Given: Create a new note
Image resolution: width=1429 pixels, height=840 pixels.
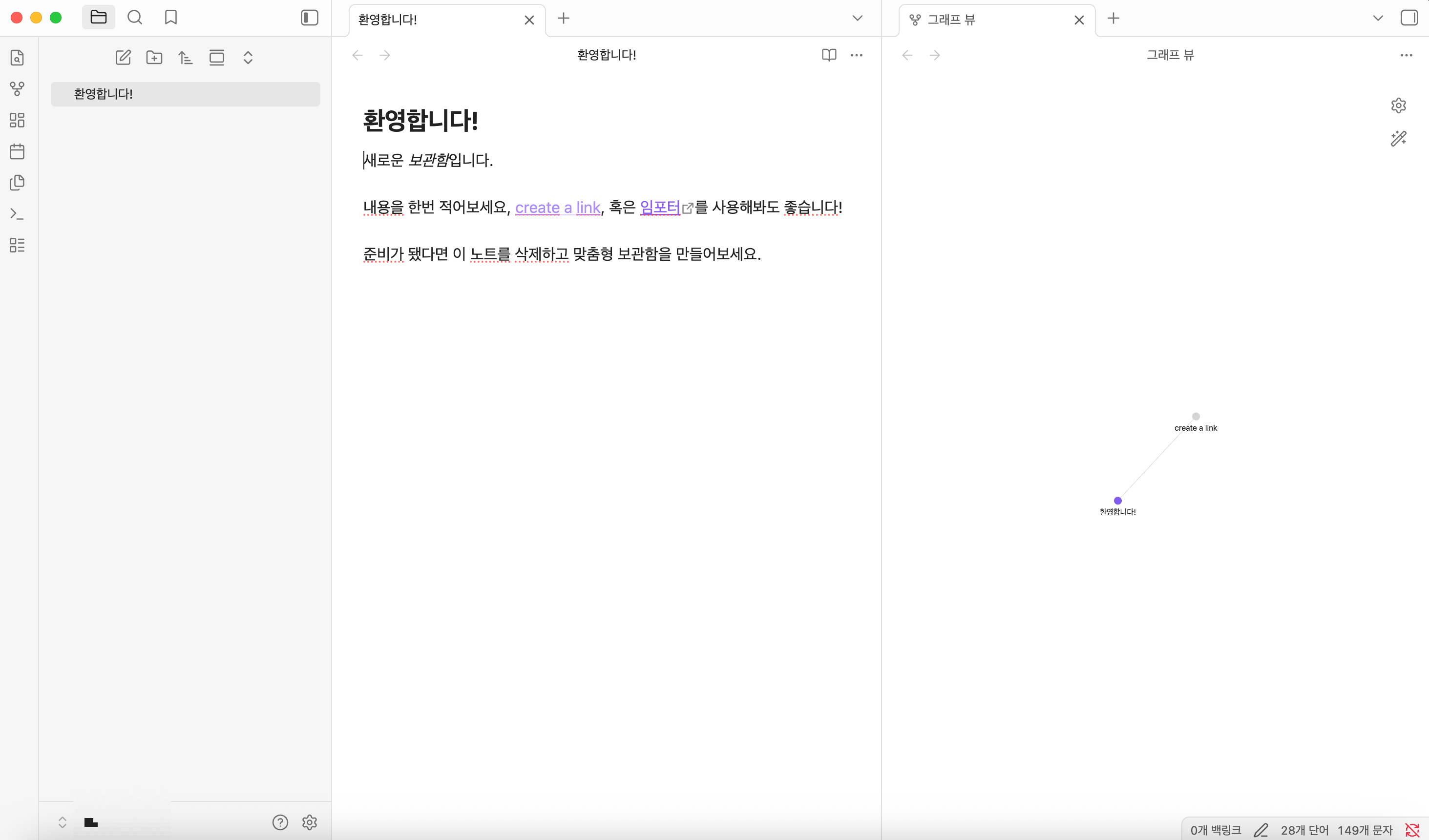Looking at the screenshot, I should pyautogui.click(x=123, y=57).
